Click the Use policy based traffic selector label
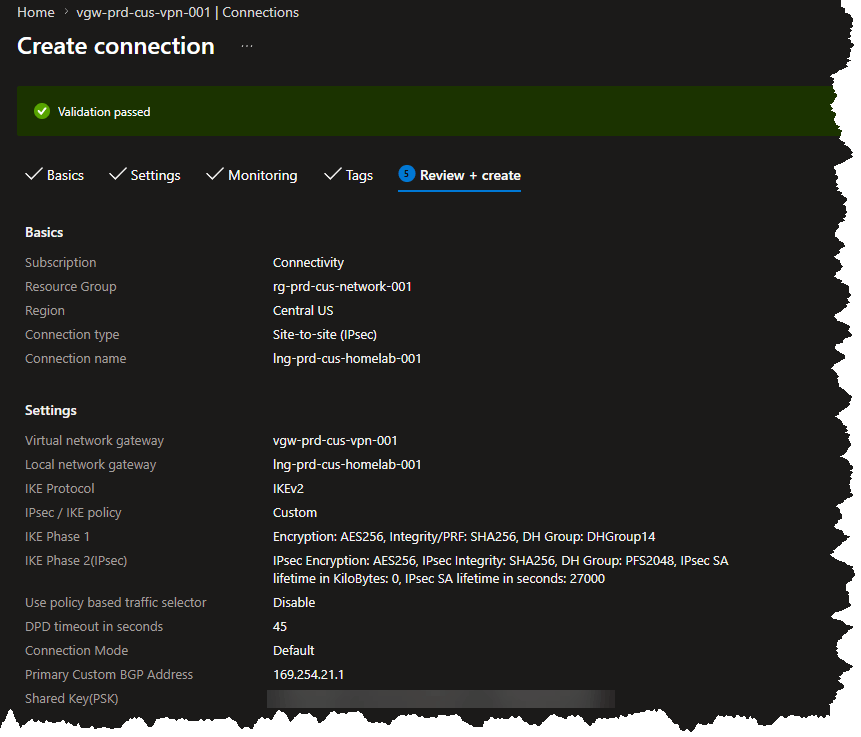Image resolution: width=861 pixels, height=737 pixels. tap(115, 602)
